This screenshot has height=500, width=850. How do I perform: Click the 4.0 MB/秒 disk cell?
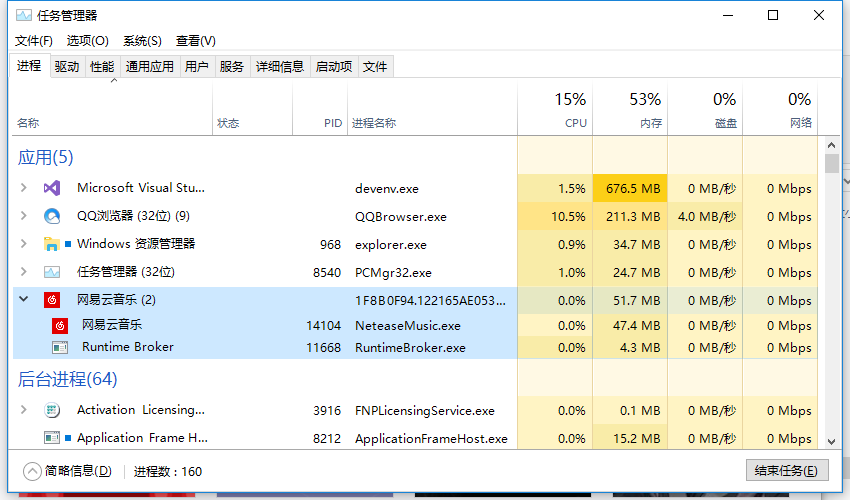point(705,216)
